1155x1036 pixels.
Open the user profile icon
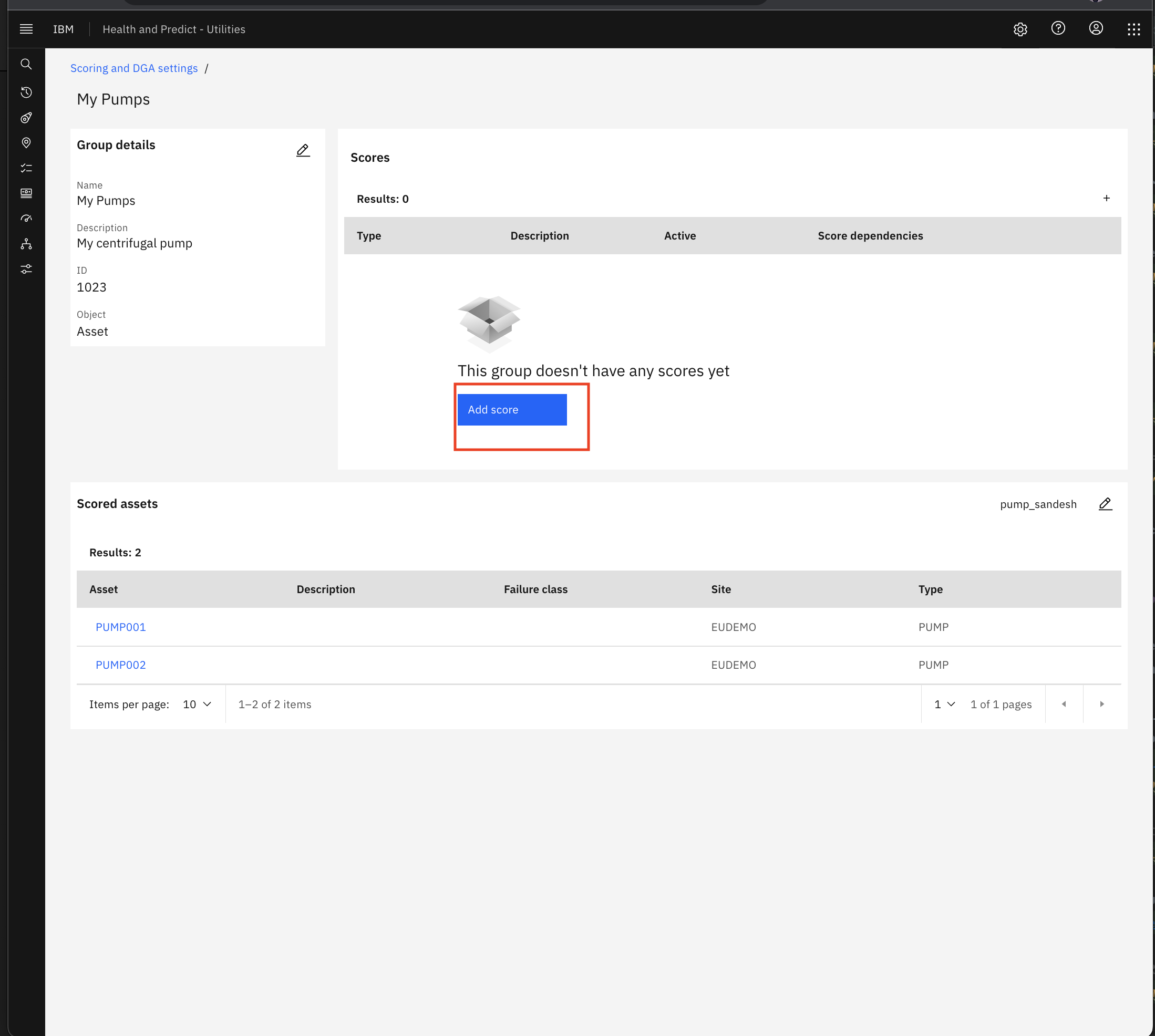point(1095,28)
